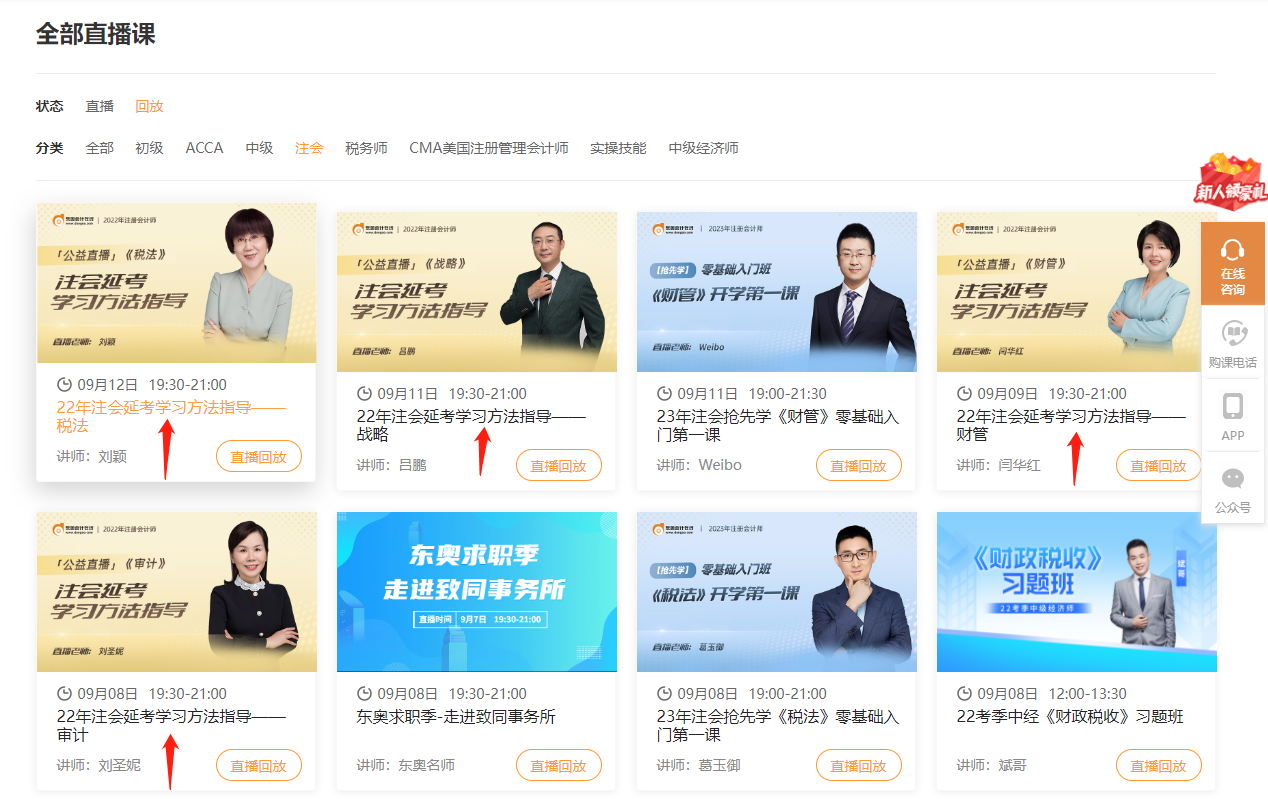Click clock icon on 财管 09月09日 course
This screenshot has width=1268, height=799.
965,394
